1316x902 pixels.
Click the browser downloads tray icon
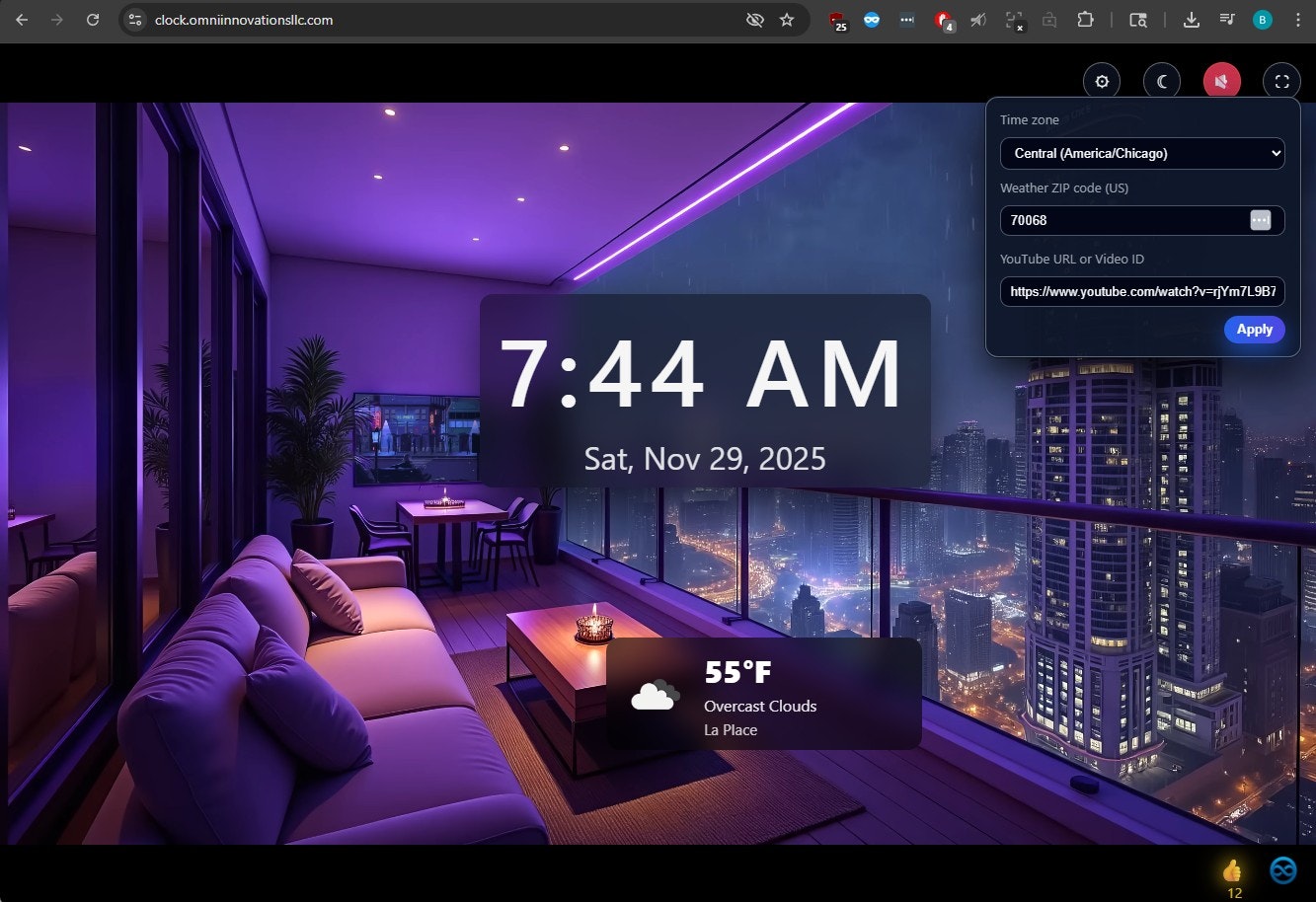(1191, 20)
